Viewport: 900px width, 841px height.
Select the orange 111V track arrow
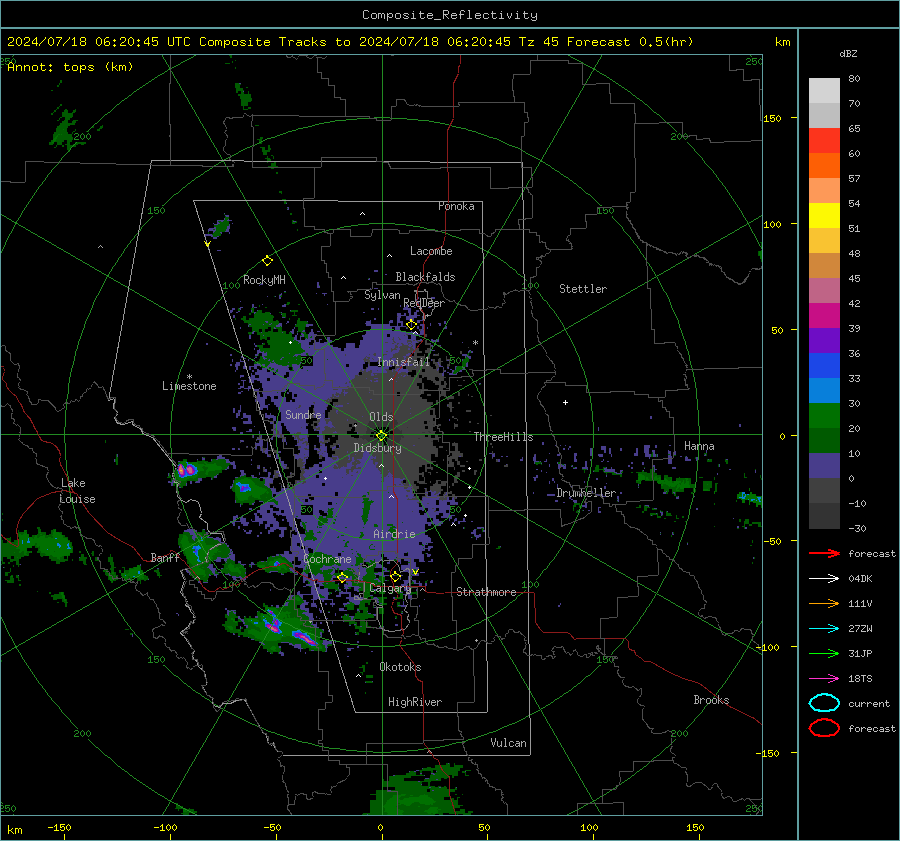tap(824, 603)
